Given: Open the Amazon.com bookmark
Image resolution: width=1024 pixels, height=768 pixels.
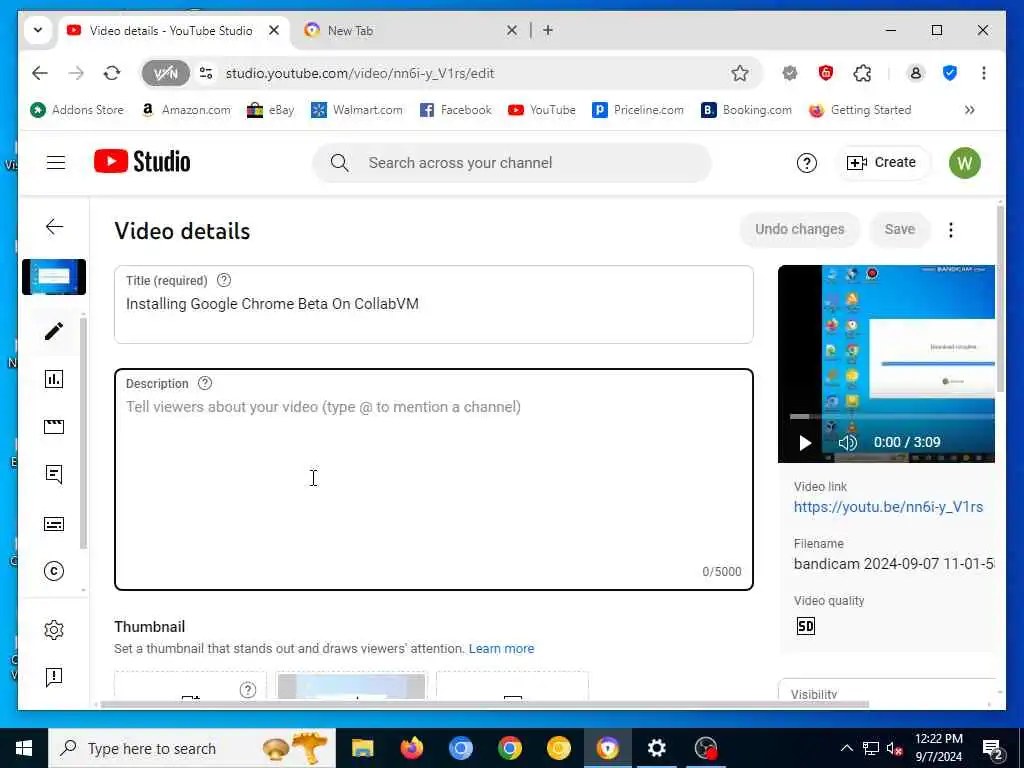Looking at the screenshot, I should pyautogui.click(x=186, y=110).
